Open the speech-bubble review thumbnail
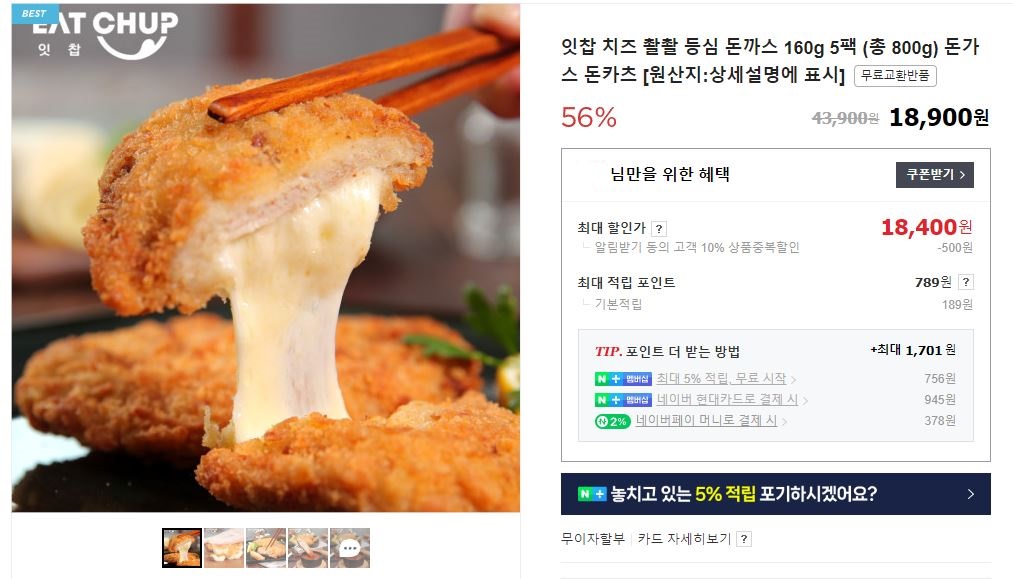Viewport: 1013px width, 579px height. click(350, 548)
